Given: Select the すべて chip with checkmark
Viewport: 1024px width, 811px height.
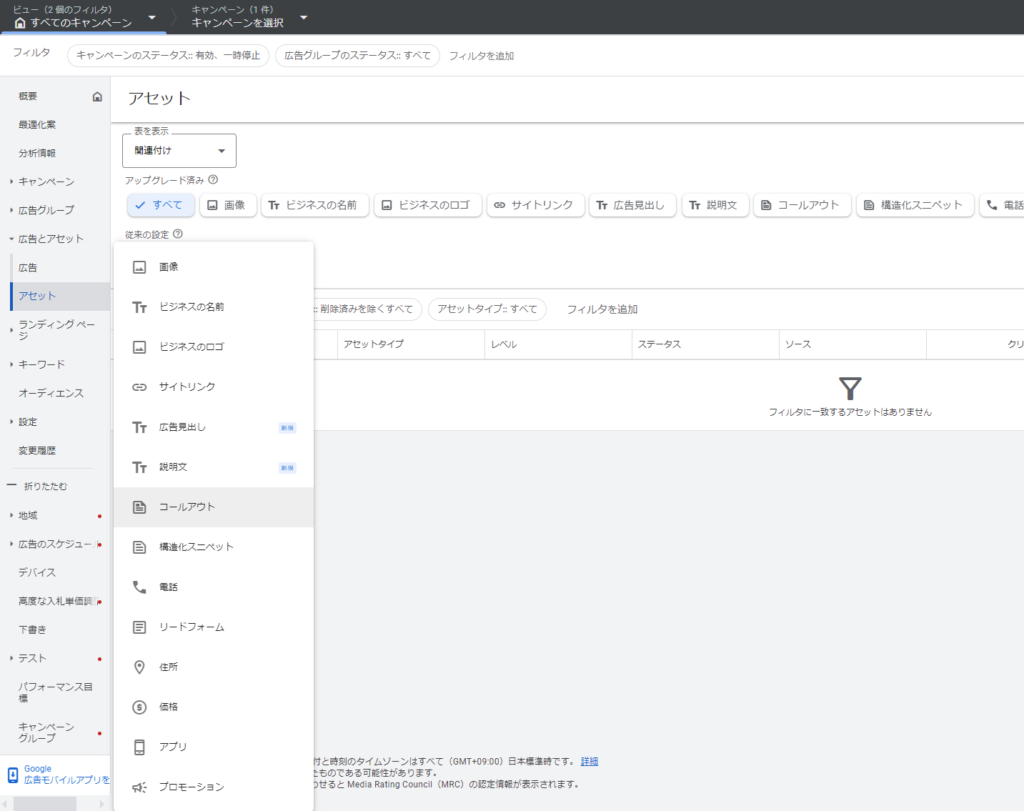Looking at the screenshot, I should click(161, 205).
